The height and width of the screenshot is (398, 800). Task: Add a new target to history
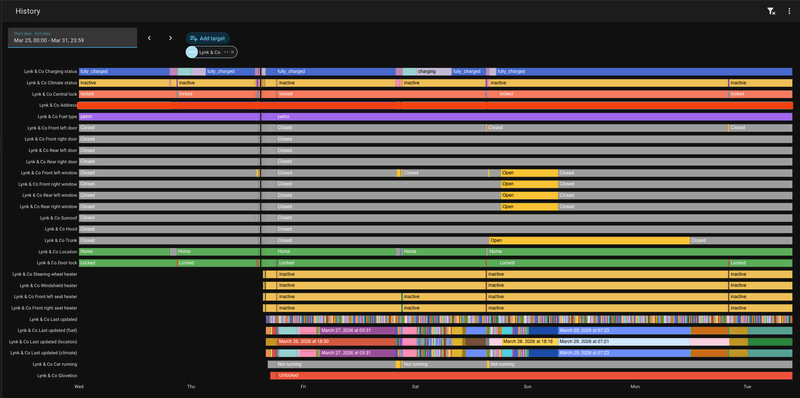(x=208, y=38)
